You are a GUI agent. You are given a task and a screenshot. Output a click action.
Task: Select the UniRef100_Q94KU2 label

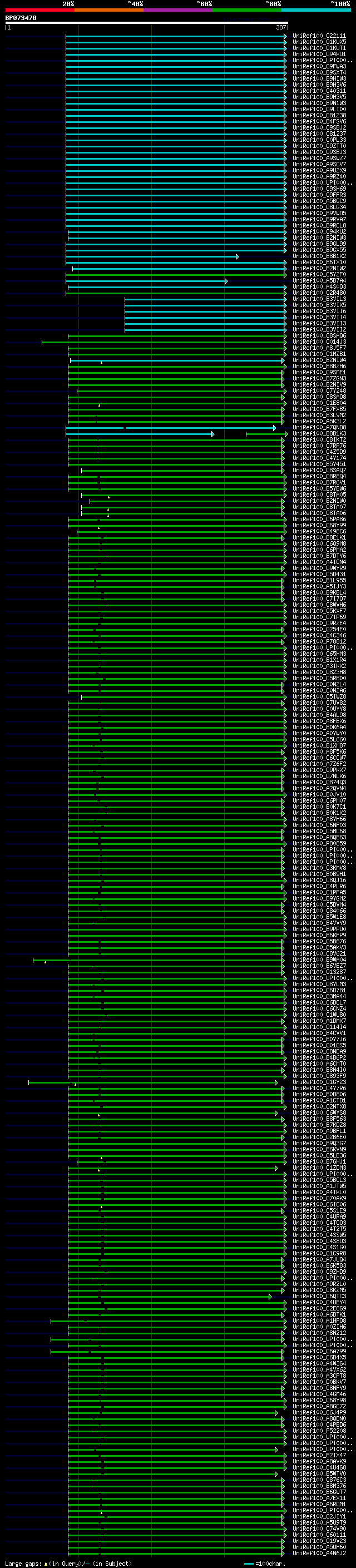point(319,232)
